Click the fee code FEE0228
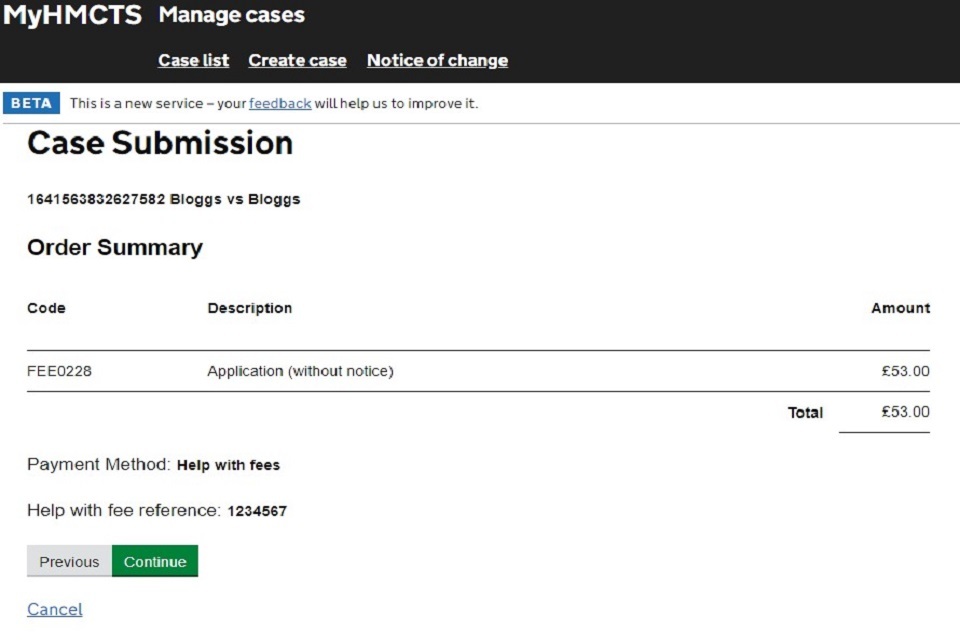 click(59, 372)
